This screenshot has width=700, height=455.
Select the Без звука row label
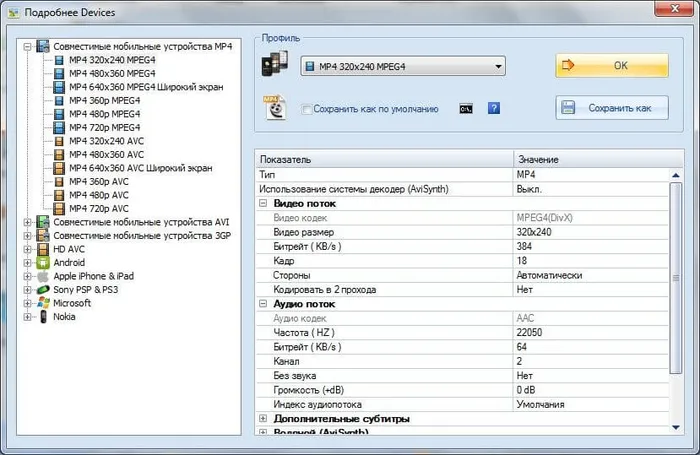point(295,376)
